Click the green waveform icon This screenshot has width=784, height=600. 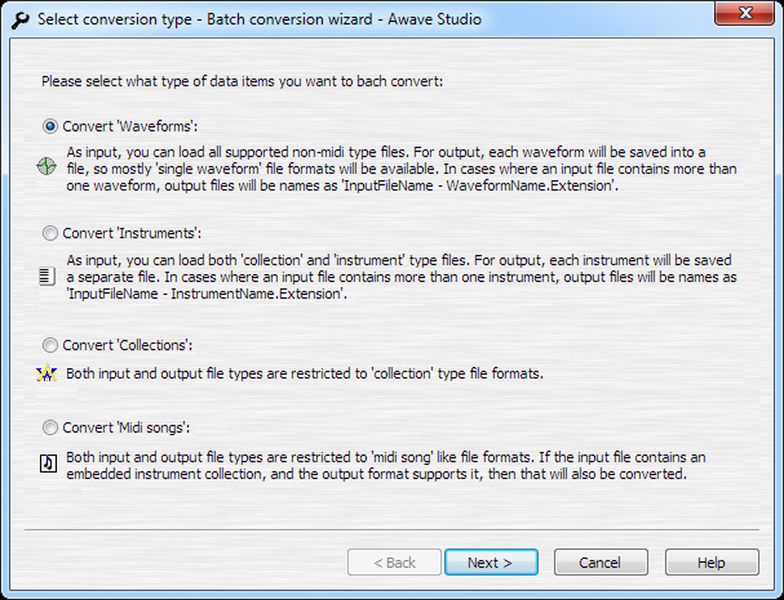[47, 167]
